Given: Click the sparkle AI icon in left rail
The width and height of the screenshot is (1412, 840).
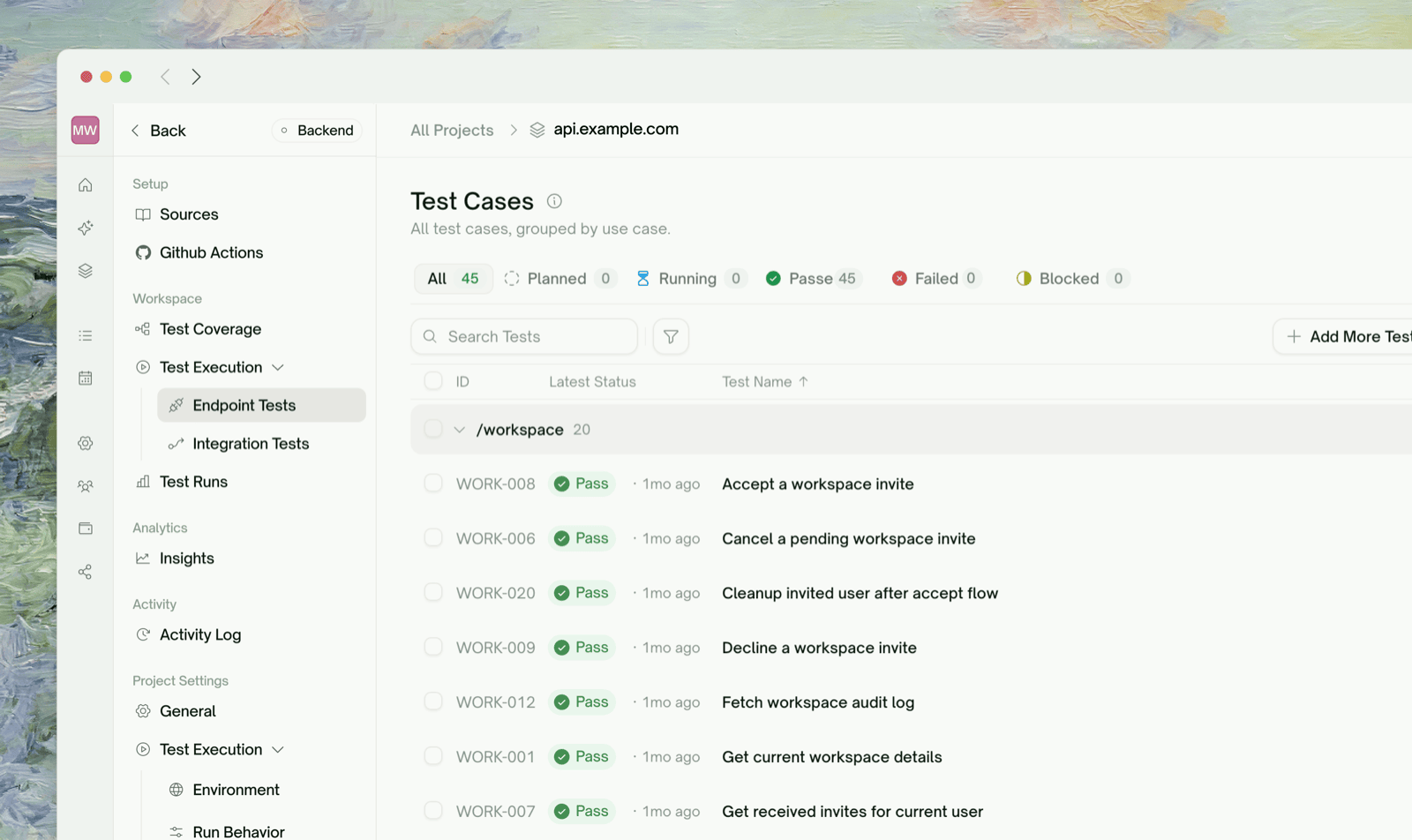Looking at the screenshot, I should pos(86,228).
